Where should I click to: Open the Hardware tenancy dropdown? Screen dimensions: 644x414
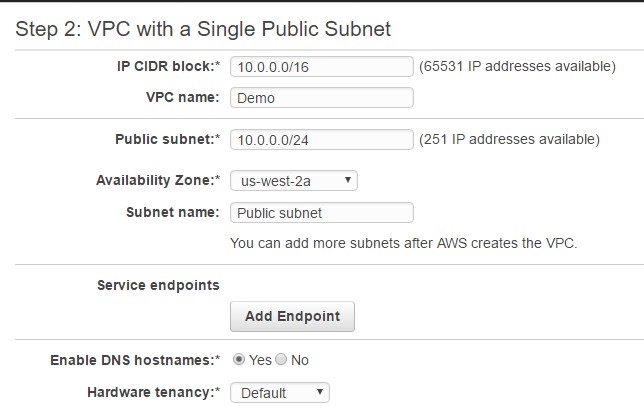[280, 393]
